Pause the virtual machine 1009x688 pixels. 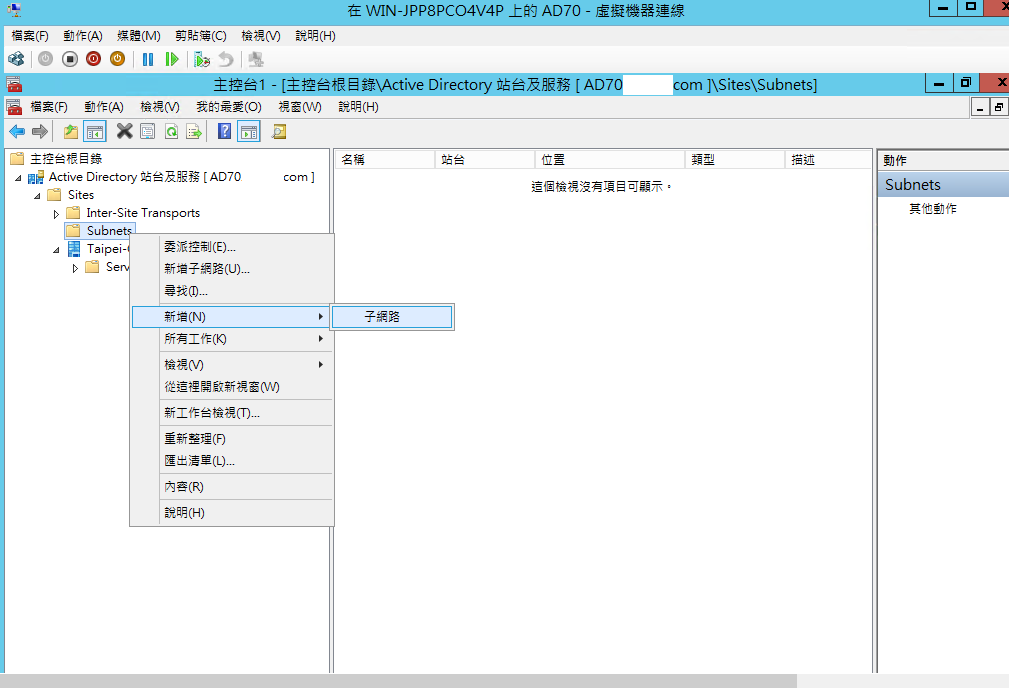click(148, 59)
